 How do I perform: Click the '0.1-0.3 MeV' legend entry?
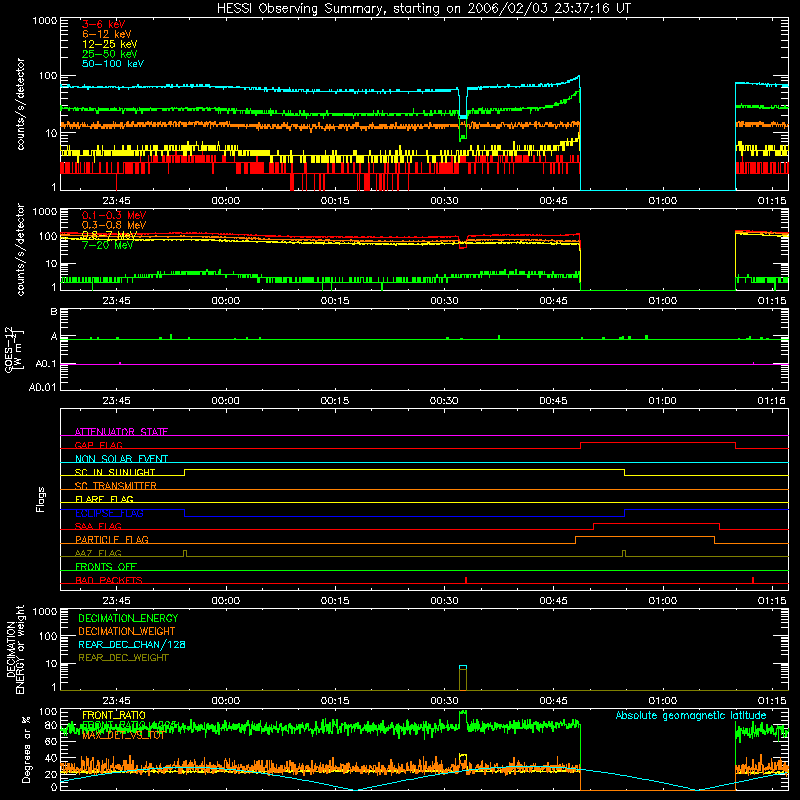114,215
